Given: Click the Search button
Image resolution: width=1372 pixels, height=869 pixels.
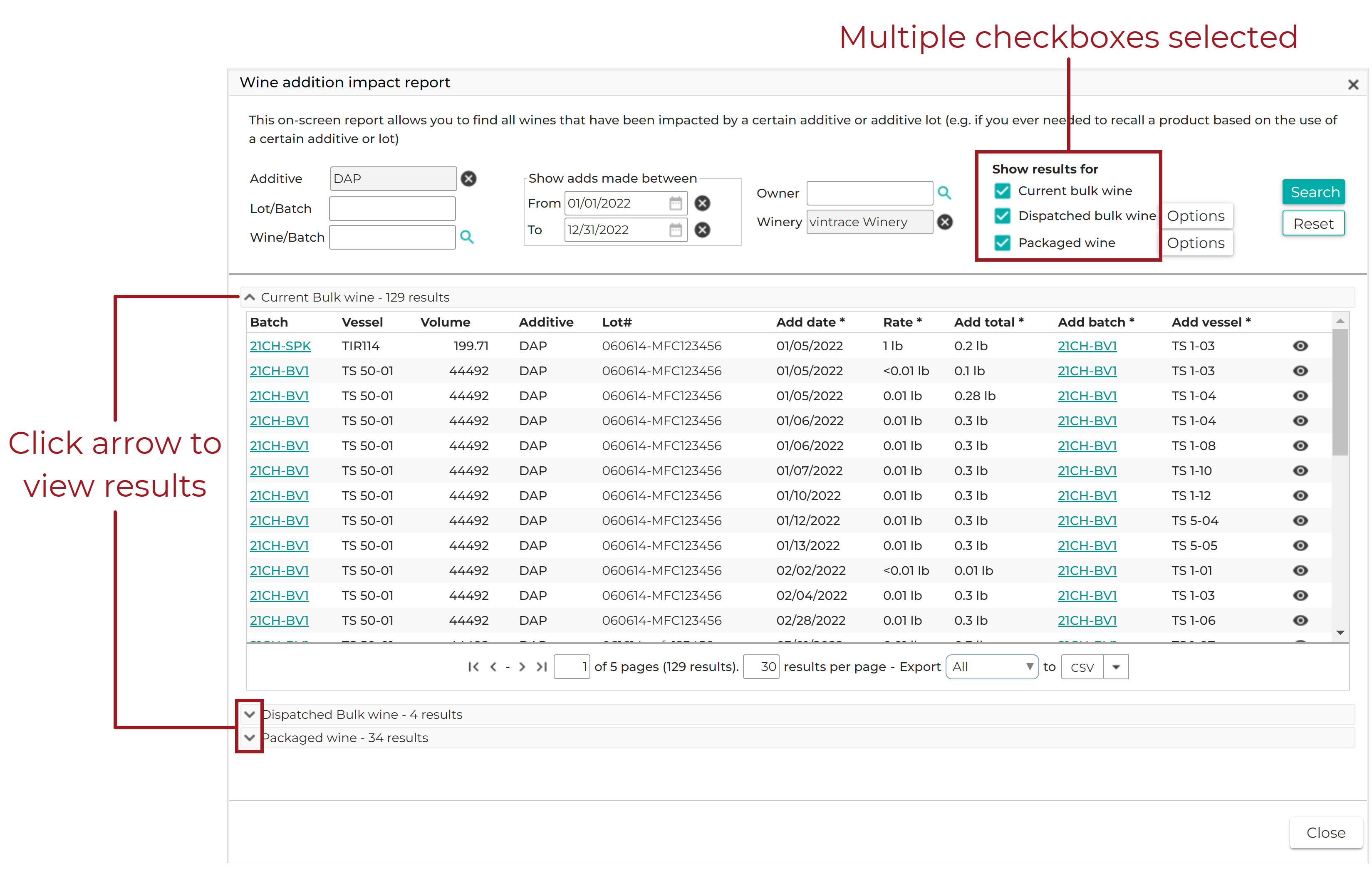Looking at the screenshot, I should pyautogui.click(x=1313, y=192).
